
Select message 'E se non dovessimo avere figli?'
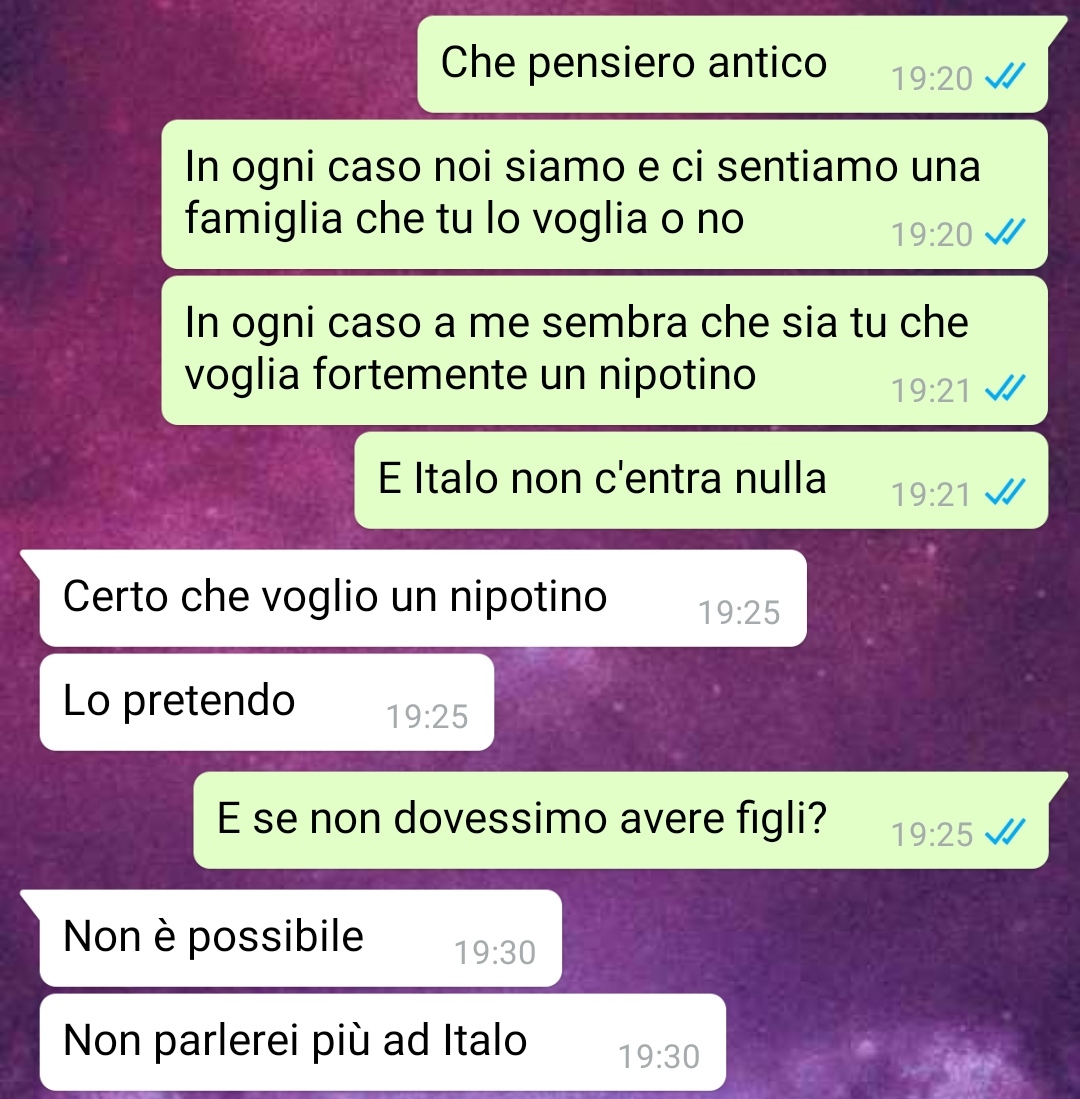pos(621,820)
